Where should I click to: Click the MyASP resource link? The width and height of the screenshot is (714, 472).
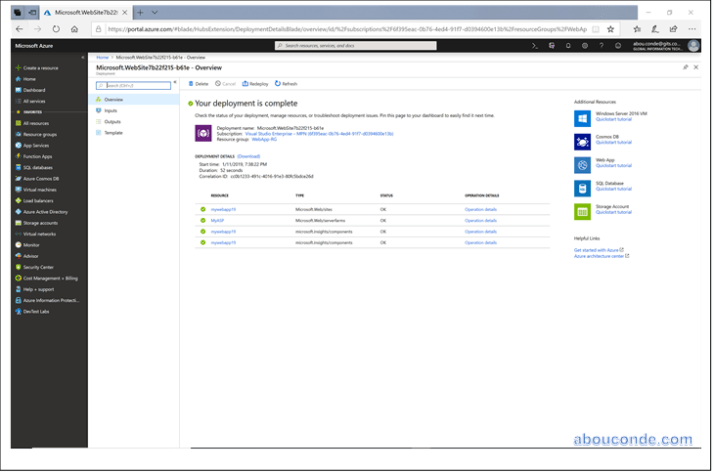click(216, 220)
